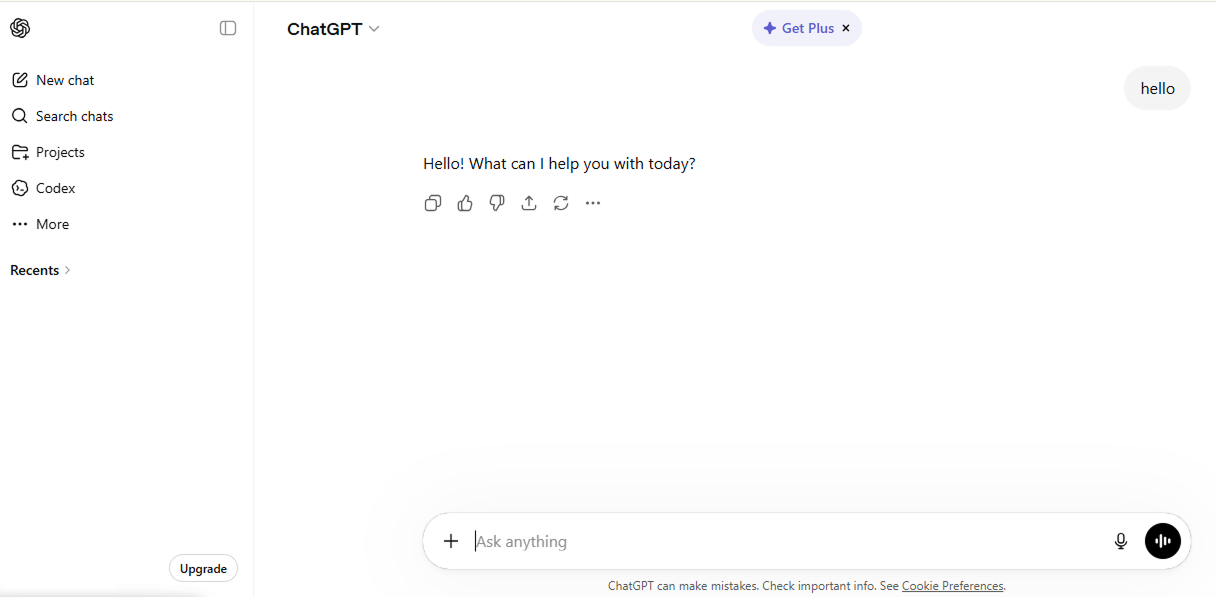This screenshot has width=1216, height=597.
Task: Open more response actions (three dots)
Action: point(593,203)
